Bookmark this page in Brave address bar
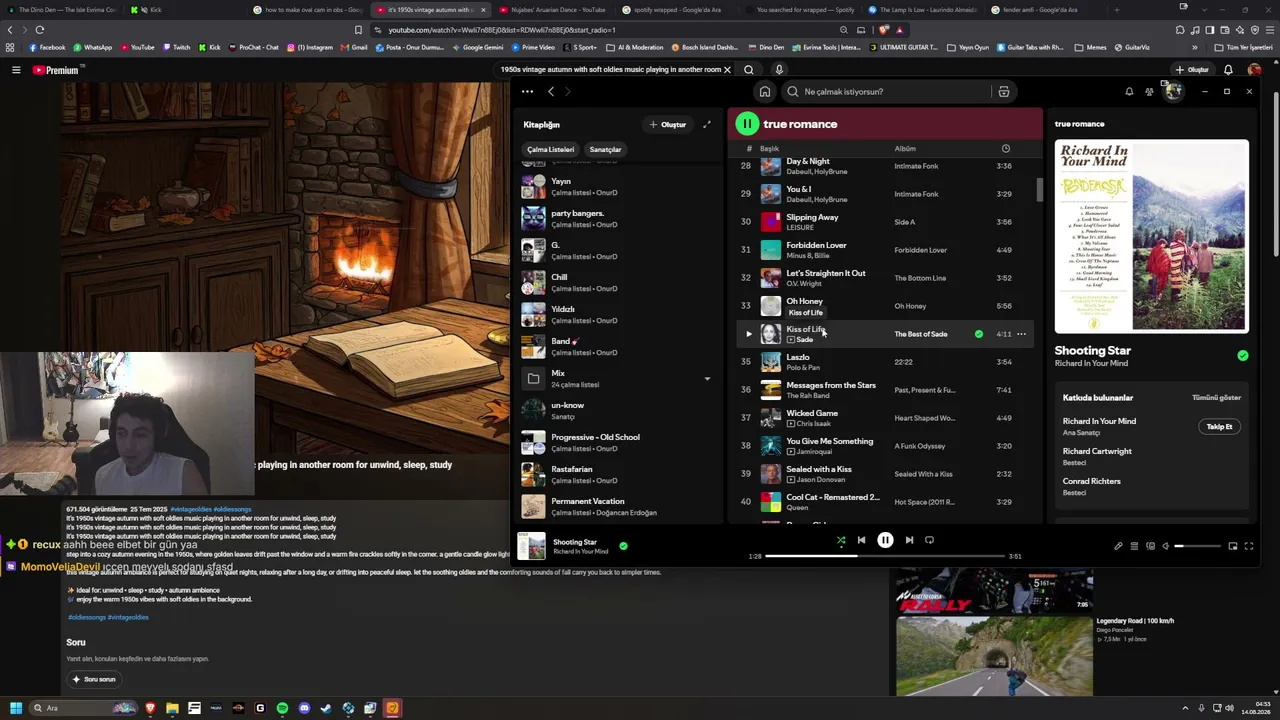Viewport: 1280px width, 720px height. 358,30
